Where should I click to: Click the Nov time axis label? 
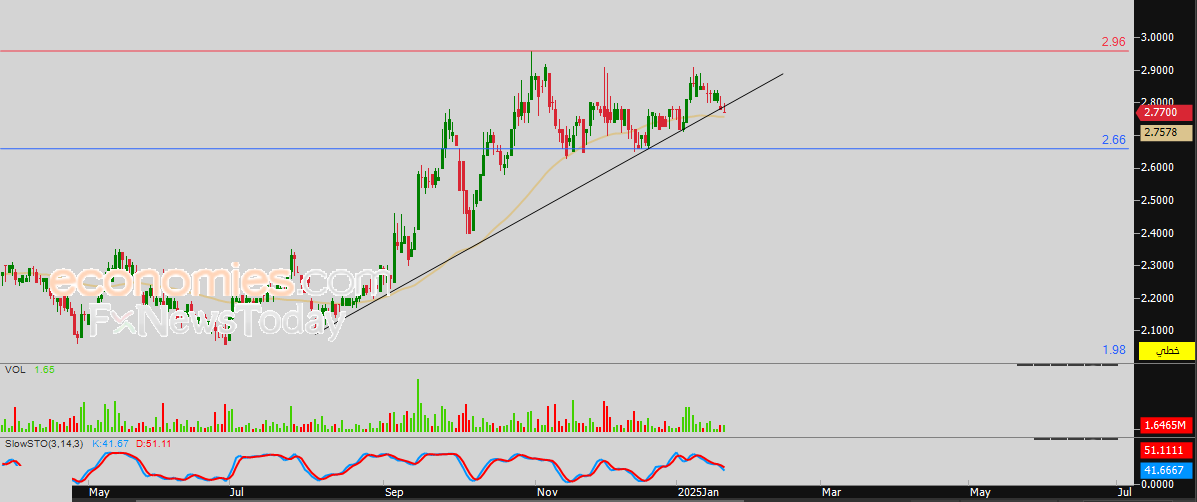pos(547,494)
